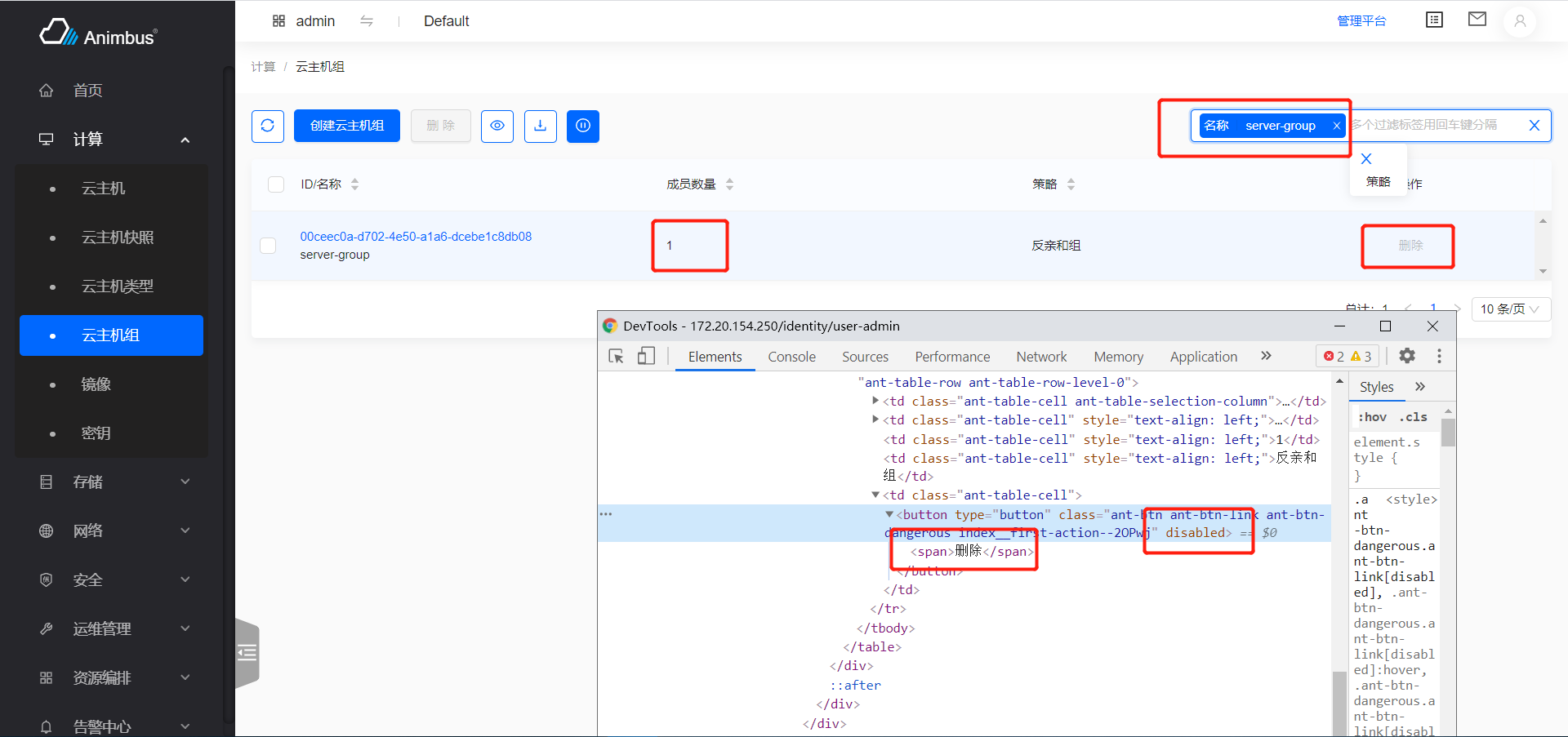
Task: Click the user avatar icon
Action: click(1520, 20)
